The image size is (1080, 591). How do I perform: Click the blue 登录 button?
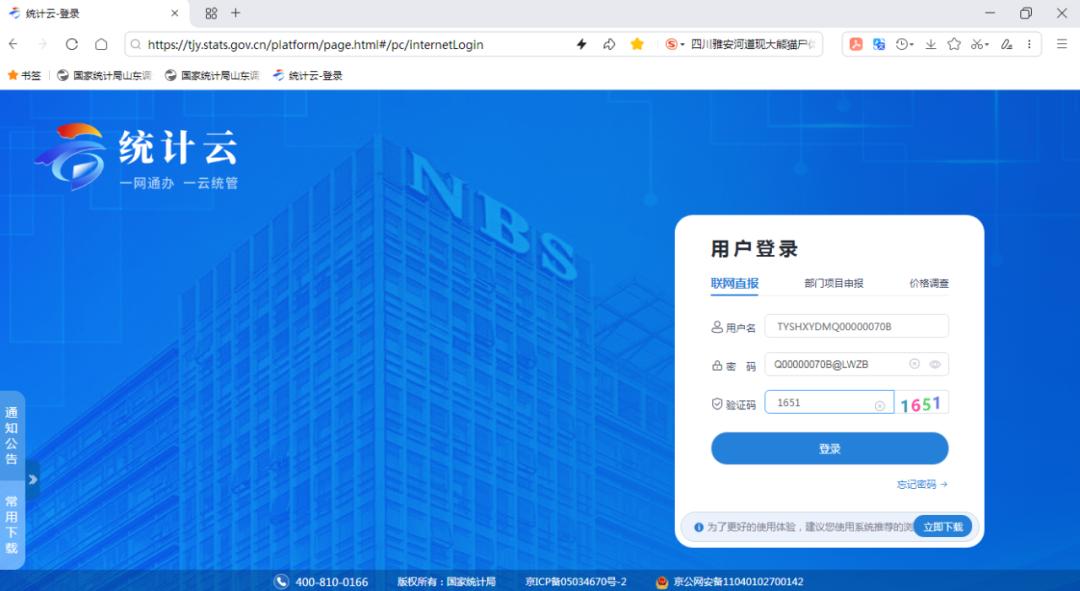(x=829, y=448)
